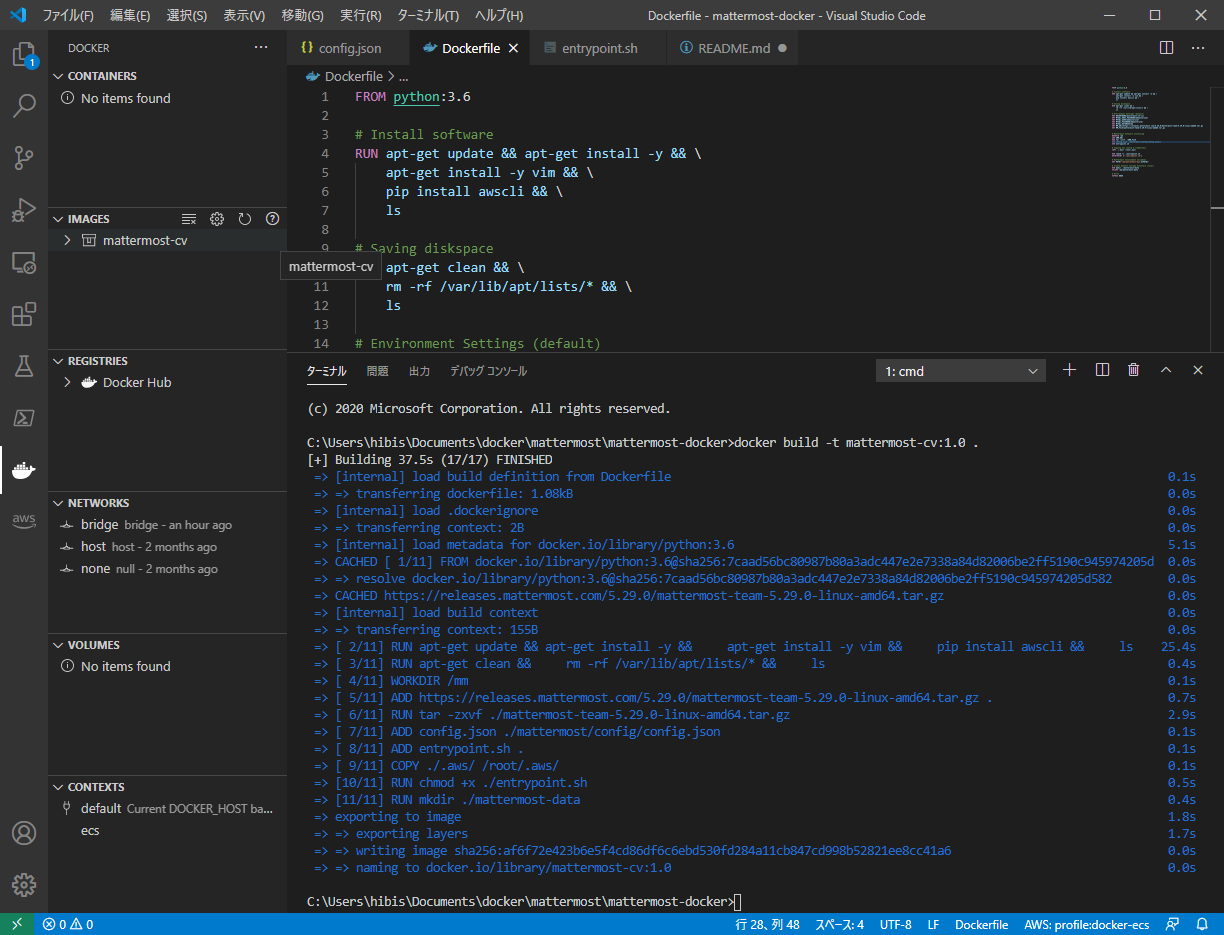Screen dimensions: 1224x935
Task: Open the Run and Debug view icon
Action: 24,210
